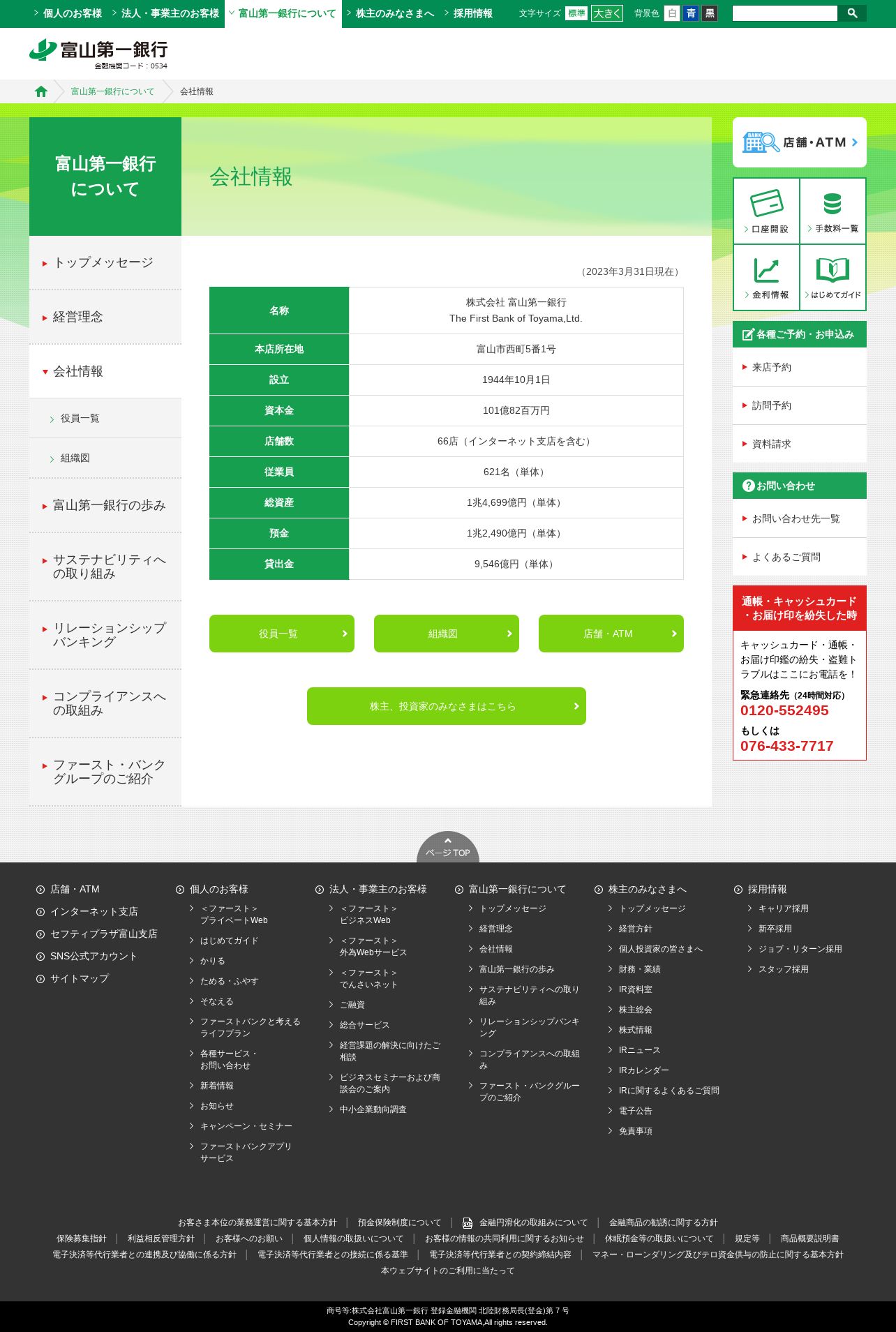Expand リレーションシップバンキング sidebar item
The image size is (896, 1332).
point(105,636)
